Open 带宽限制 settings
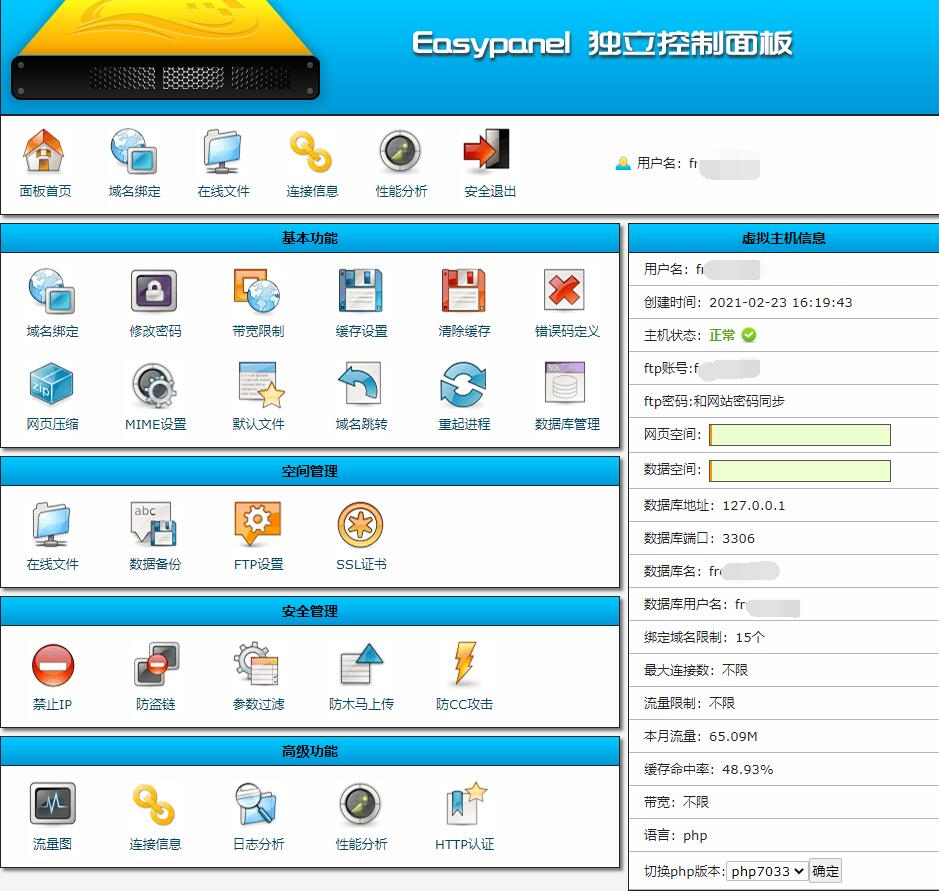Screen dimensions: 939x891 tap(258, 291)
